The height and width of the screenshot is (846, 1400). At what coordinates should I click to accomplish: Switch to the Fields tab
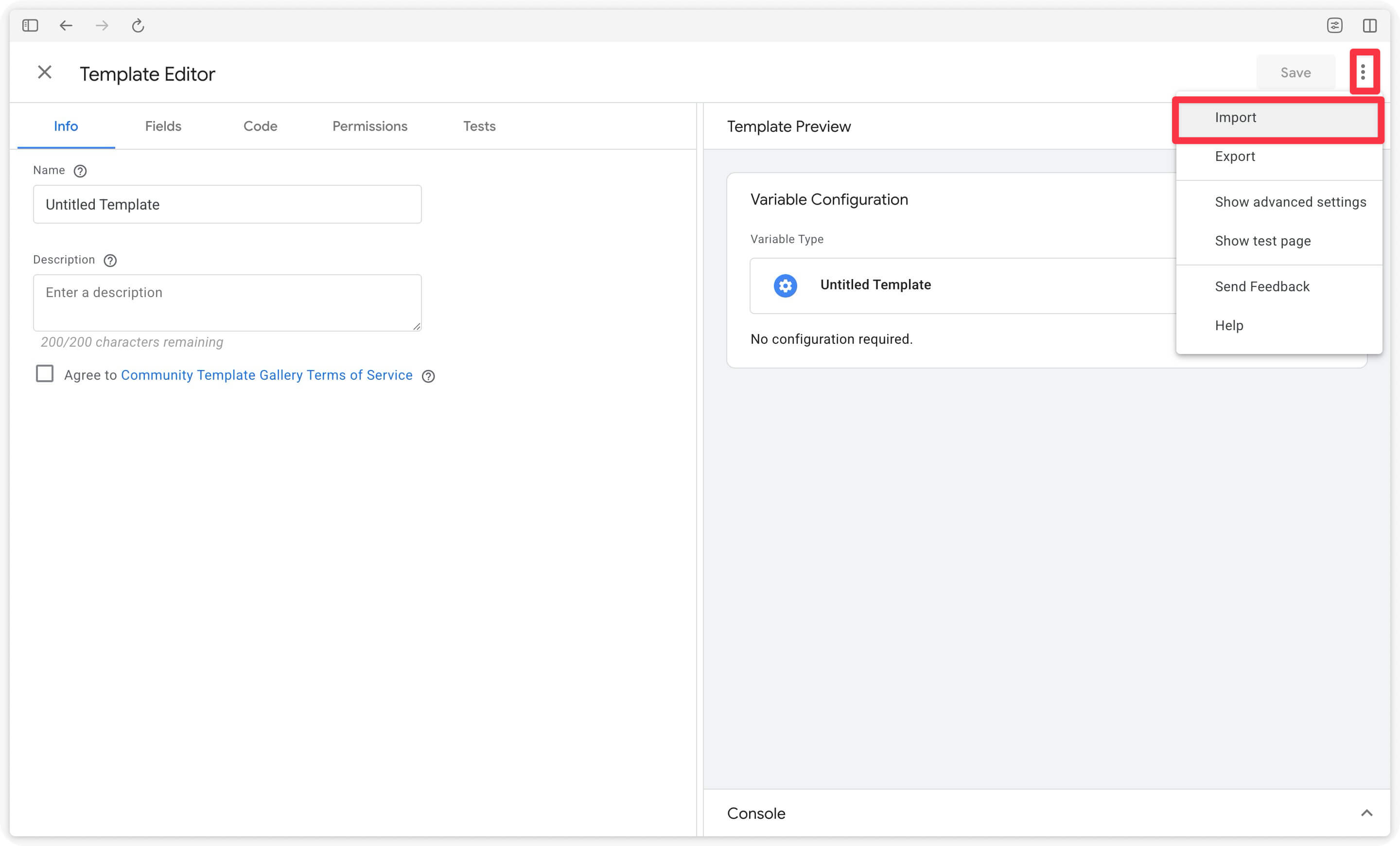tap(163, 126)
